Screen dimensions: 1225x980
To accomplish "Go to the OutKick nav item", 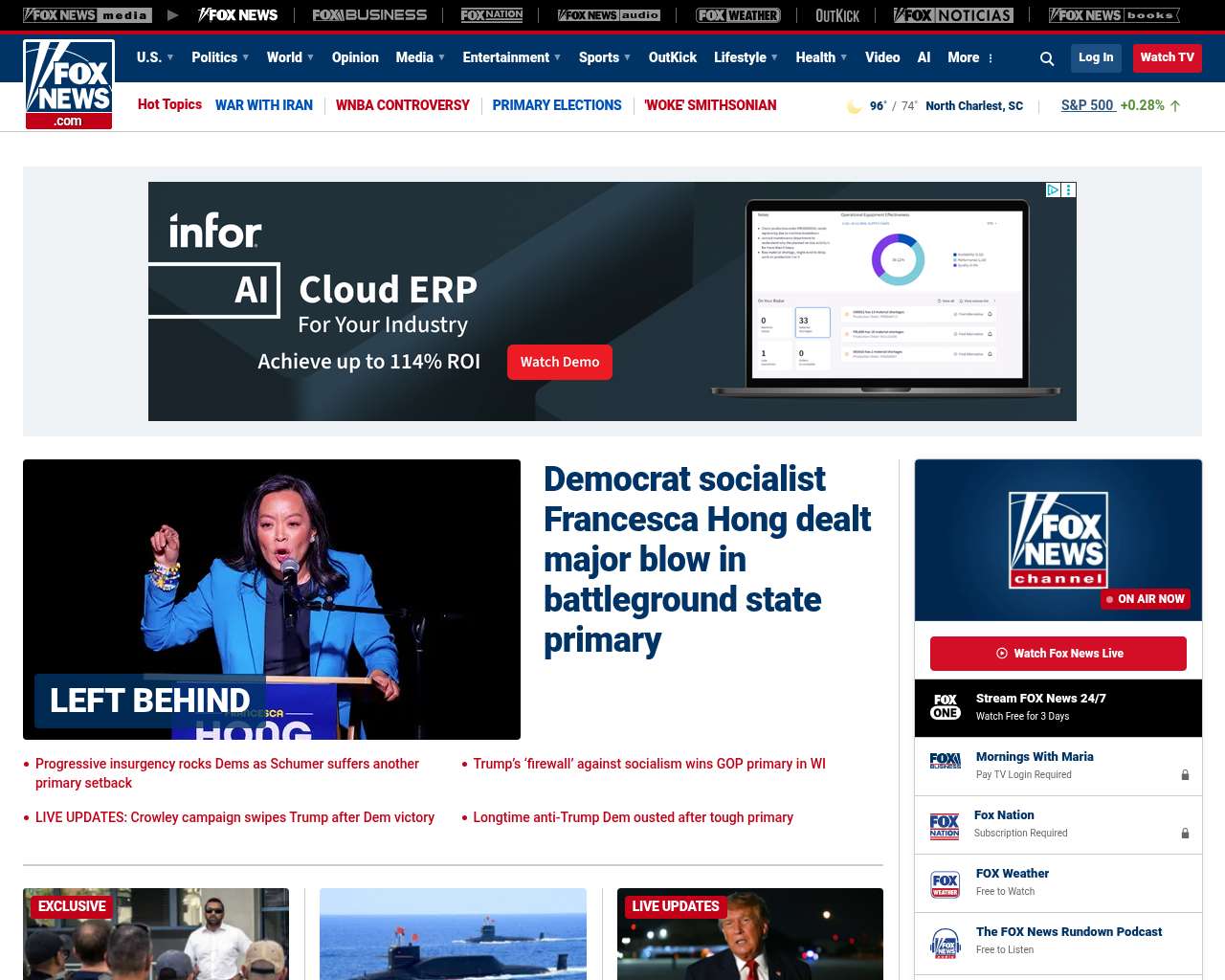I will [x=673, y=57].
